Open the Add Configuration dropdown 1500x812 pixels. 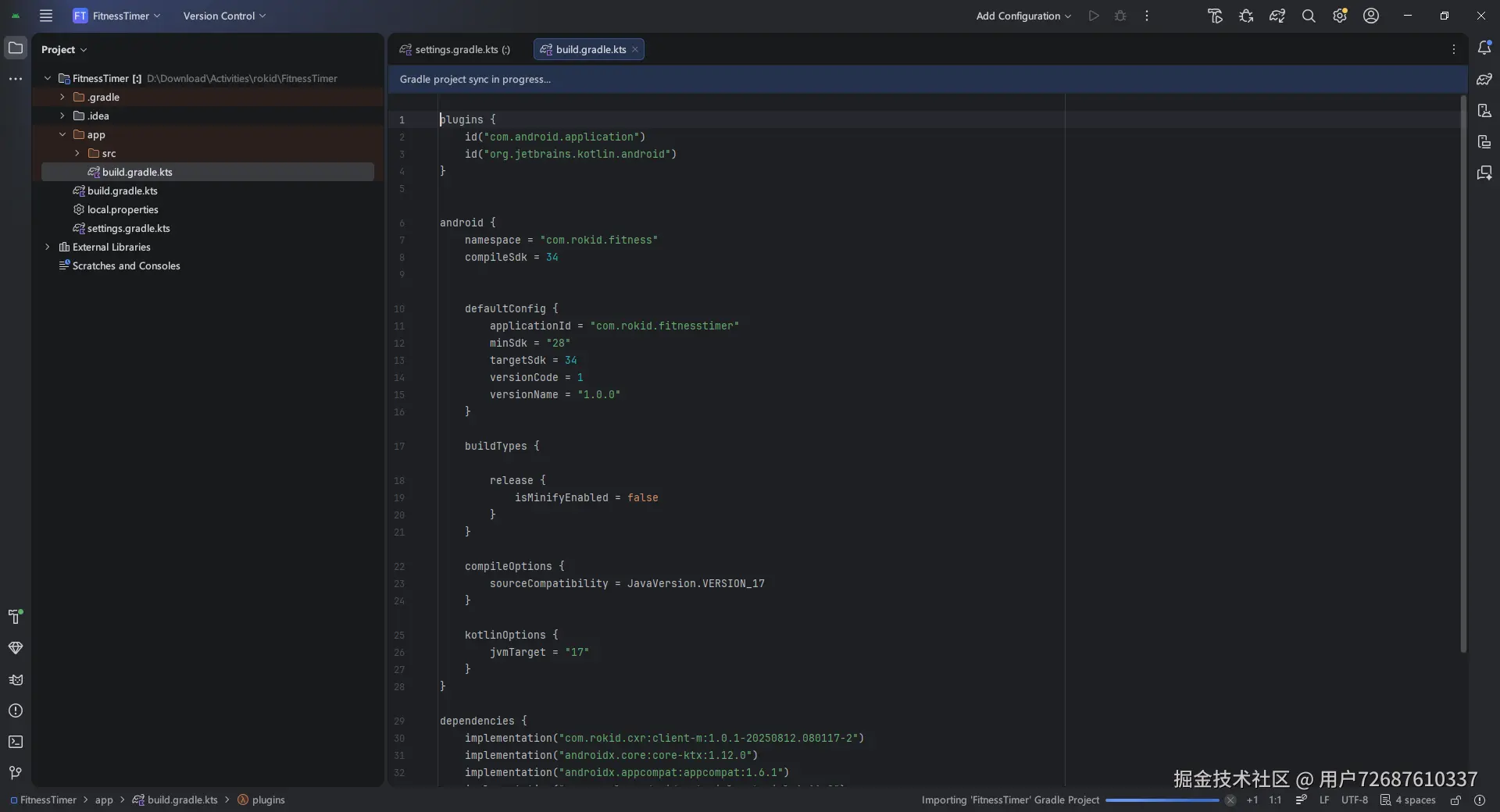coord(1023,16)
